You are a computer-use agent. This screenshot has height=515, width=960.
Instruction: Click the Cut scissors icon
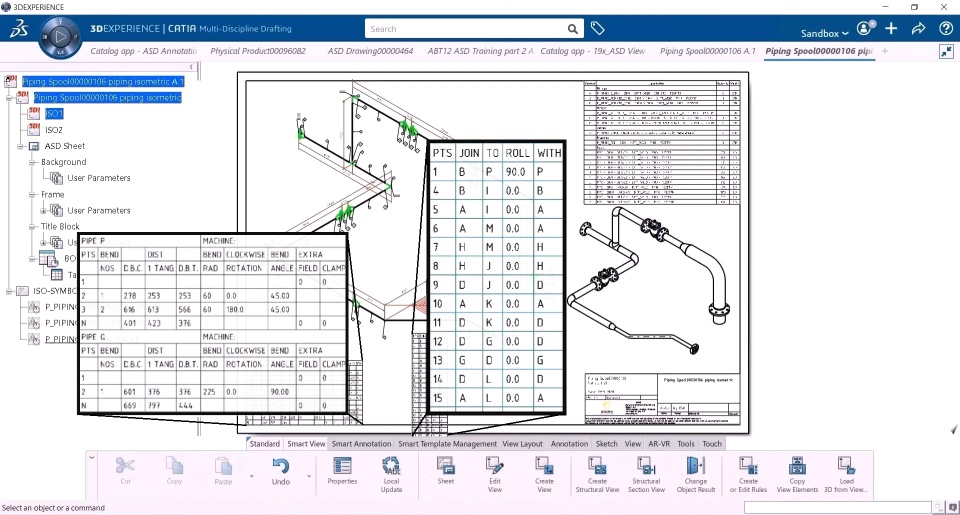(x=125, y=466)
